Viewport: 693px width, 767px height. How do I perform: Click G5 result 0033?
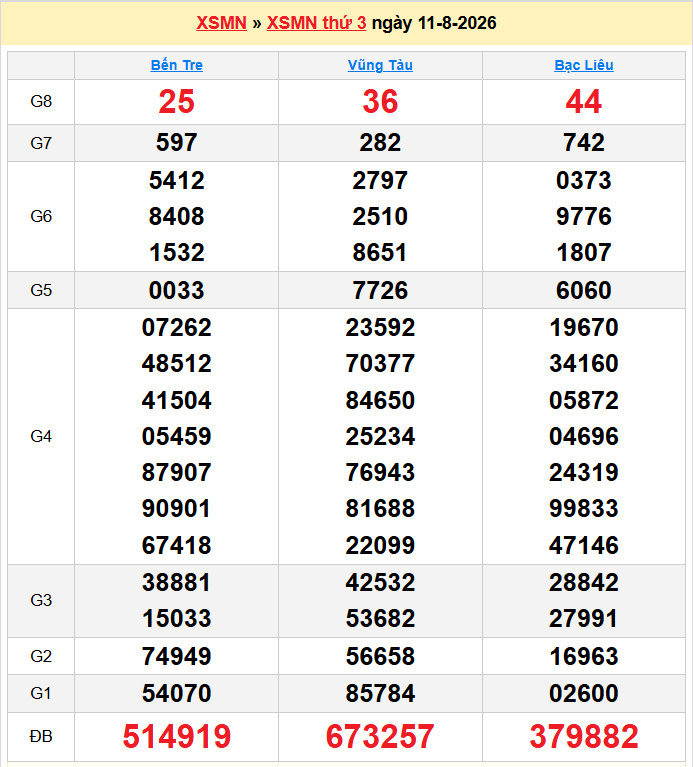pyautogui.click(x=177, y=290)
